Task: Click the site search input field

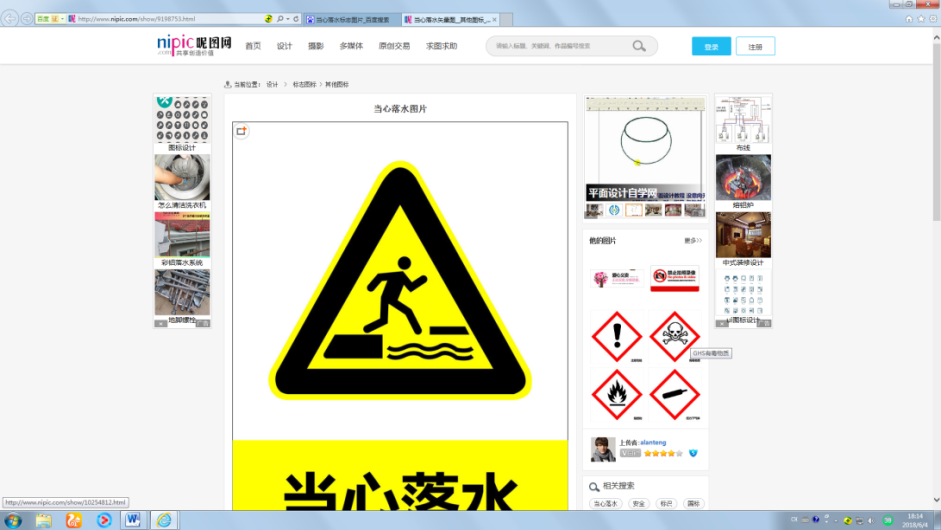Action: (560, 46)
